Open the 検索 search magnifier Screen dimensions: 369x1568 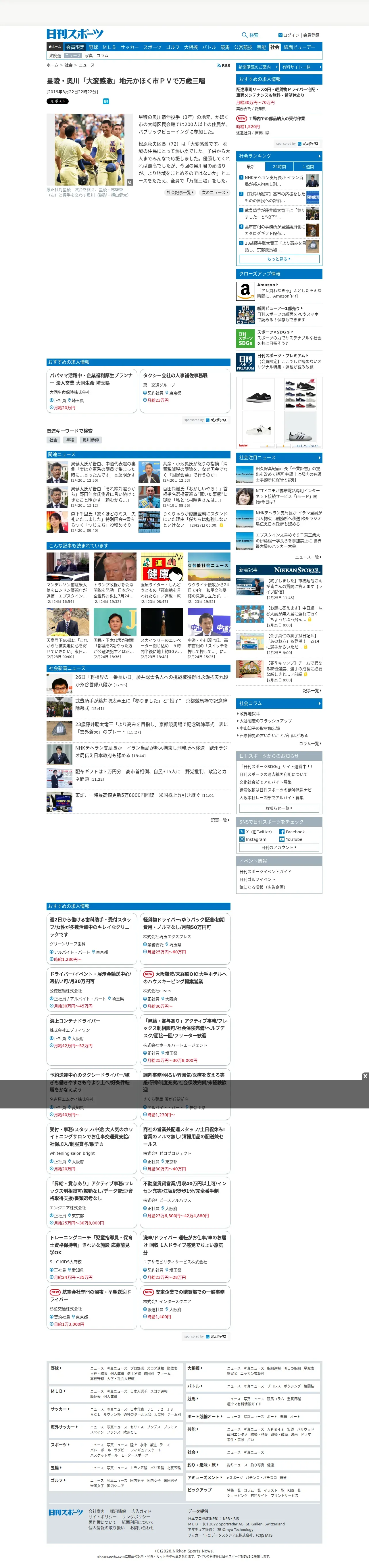tap(244, 35)
